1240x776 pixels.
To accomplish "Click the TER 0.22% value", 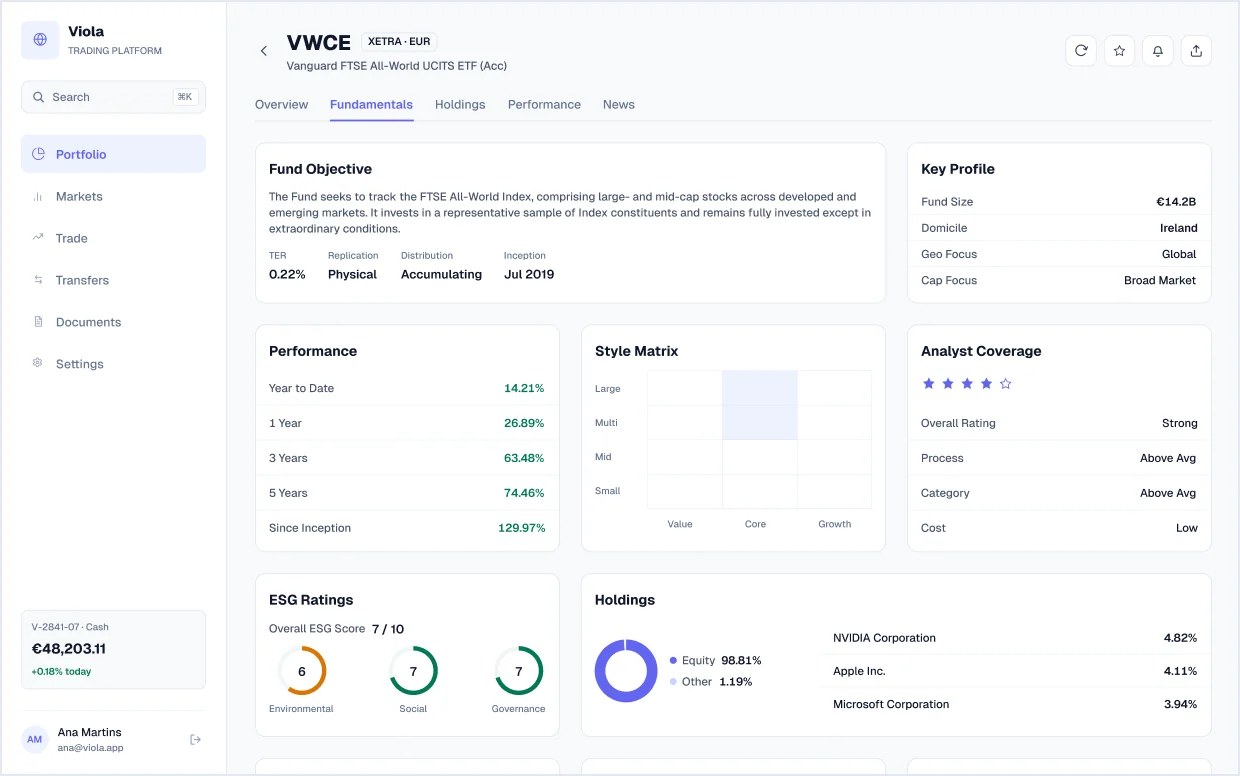I will click(287, 274).
